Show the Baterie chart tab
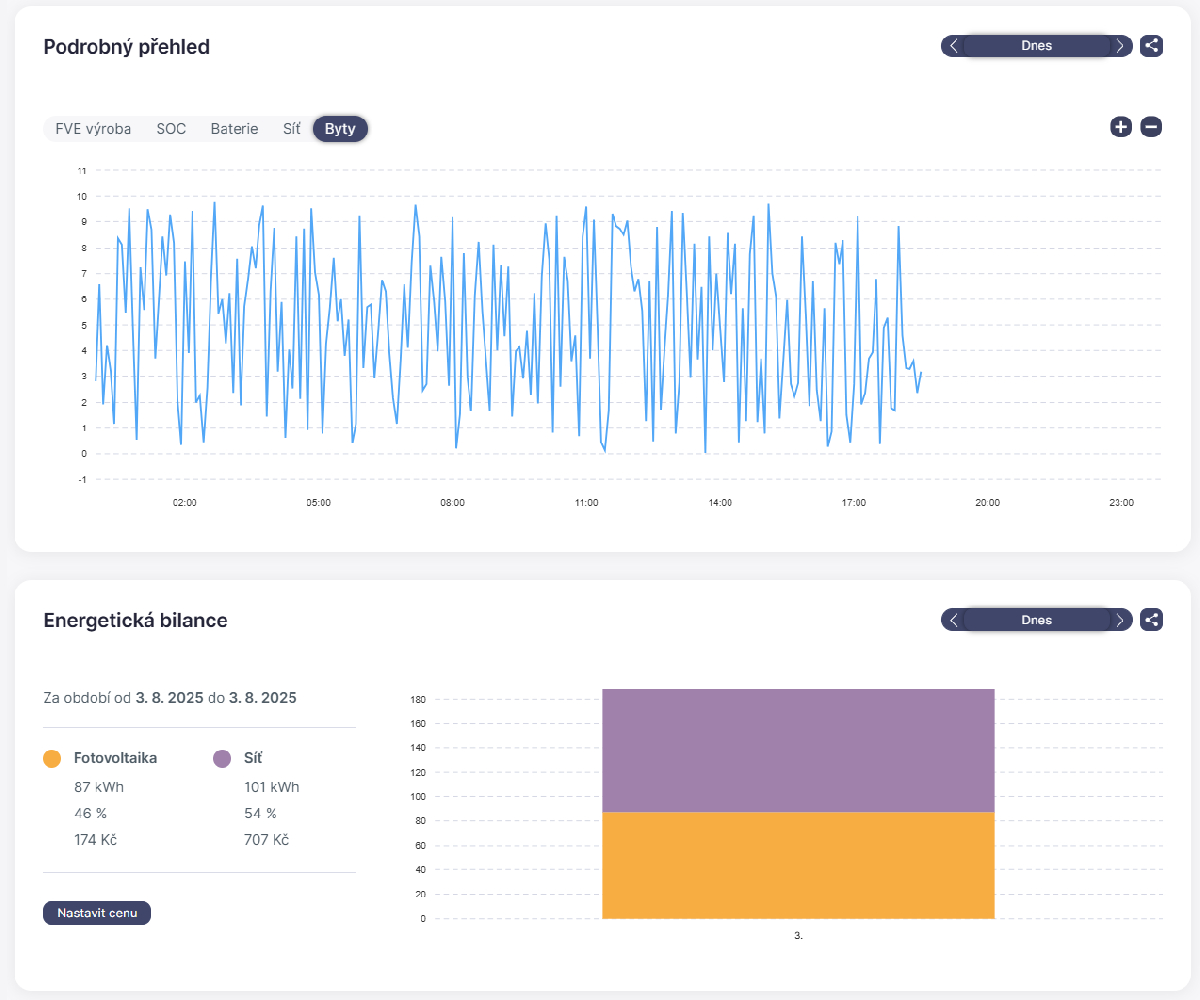Screen dimensions: 1200x1000 pyautogui.click(x=234, y=129)
